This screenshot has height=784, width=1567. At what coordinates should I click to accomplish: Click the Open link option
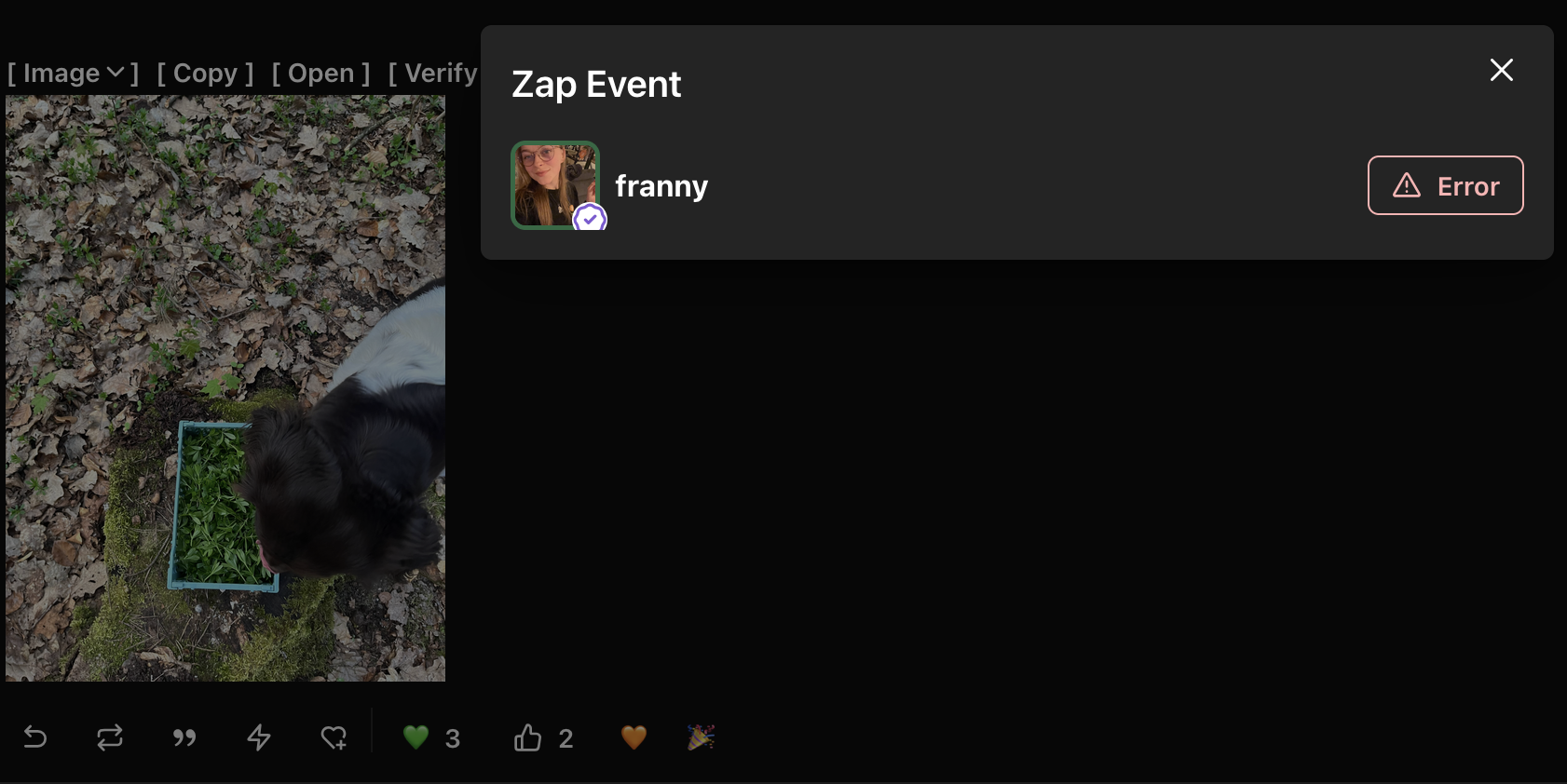(320, 73)
